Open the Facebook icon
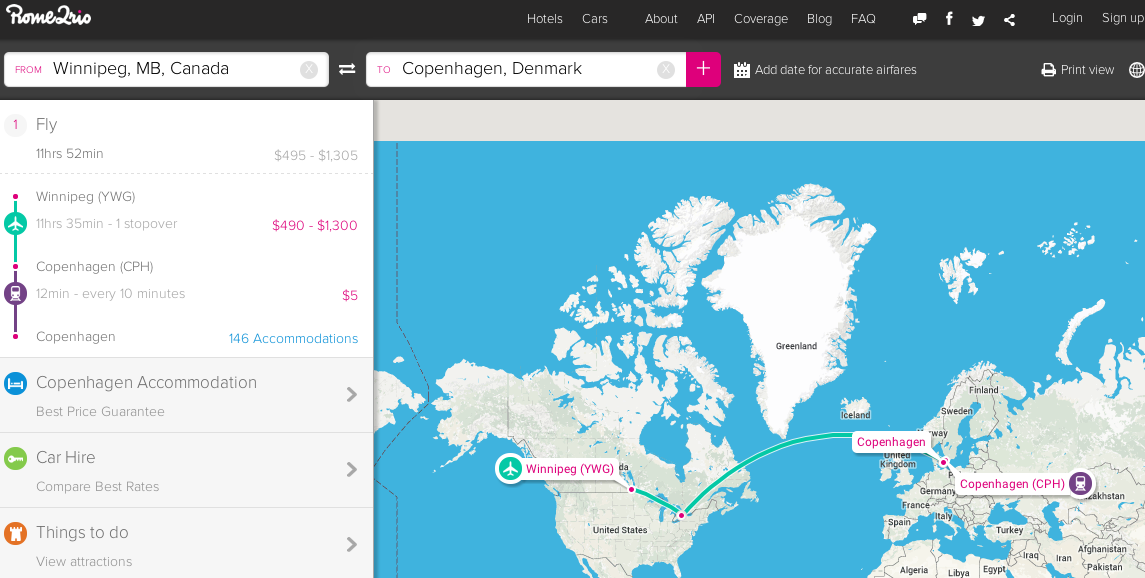1145x578 pixels. [949, 18]
